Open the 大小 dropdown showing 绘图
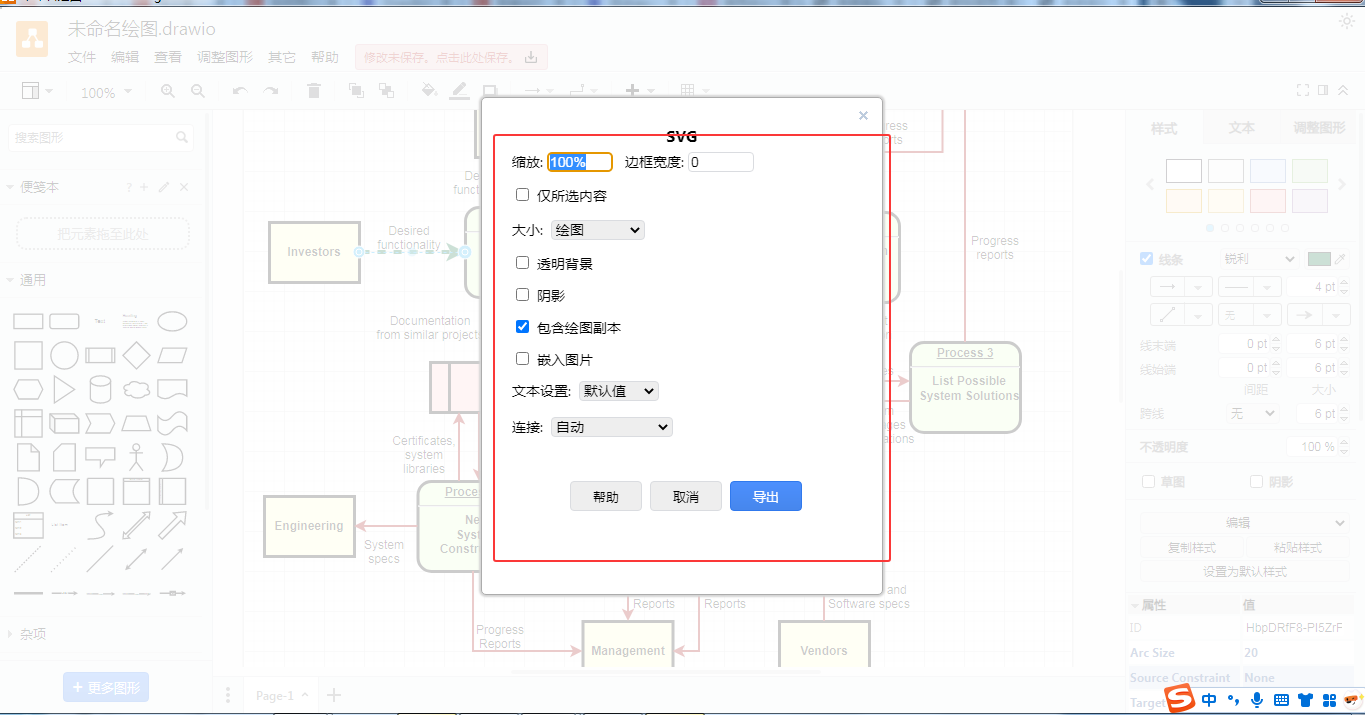Screen dimensions: 1365x715 click(597, 229)
